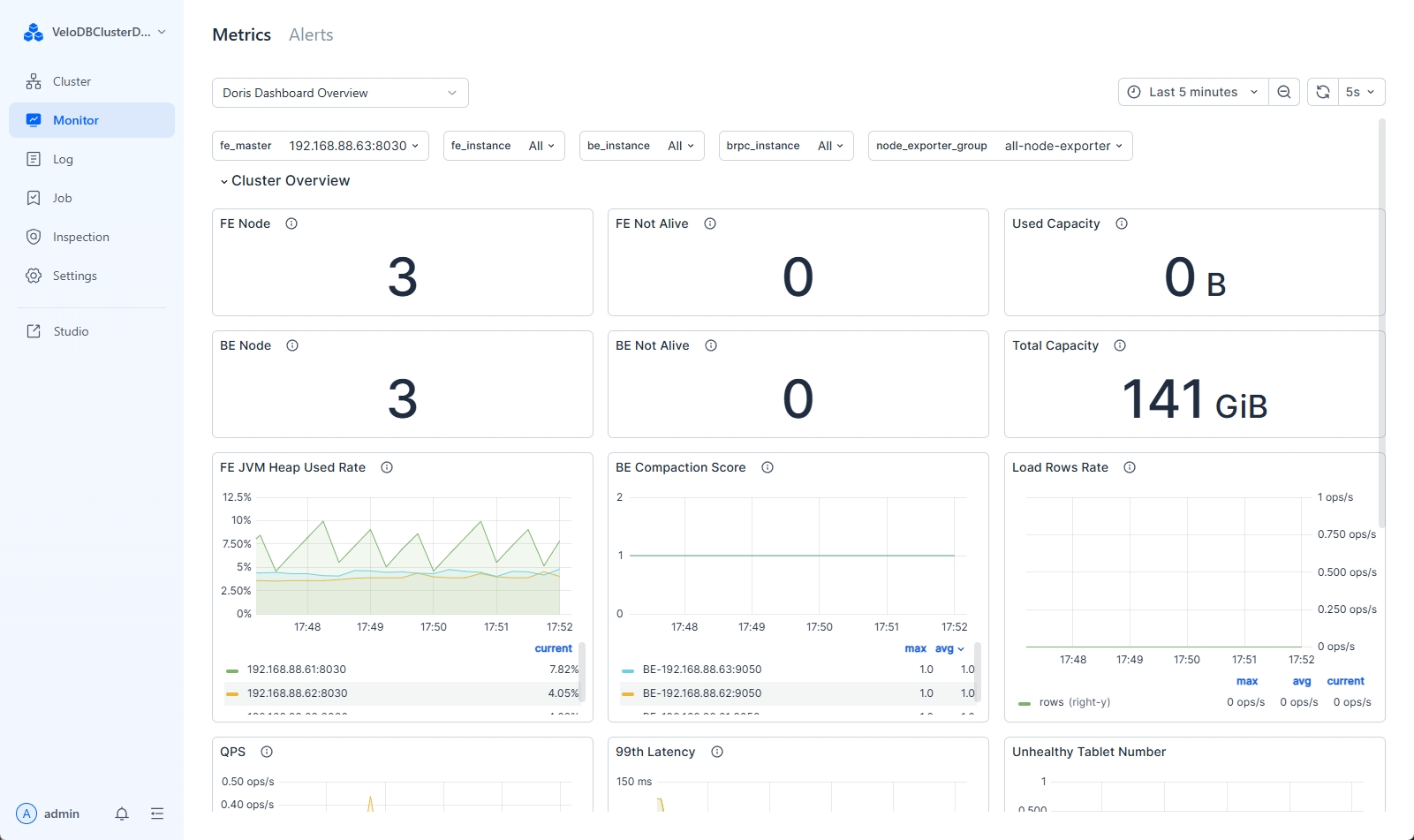Click the refresh dashboard icon
The width and height of the screenshot is (1414, 840).
(x=1322, y=92)
